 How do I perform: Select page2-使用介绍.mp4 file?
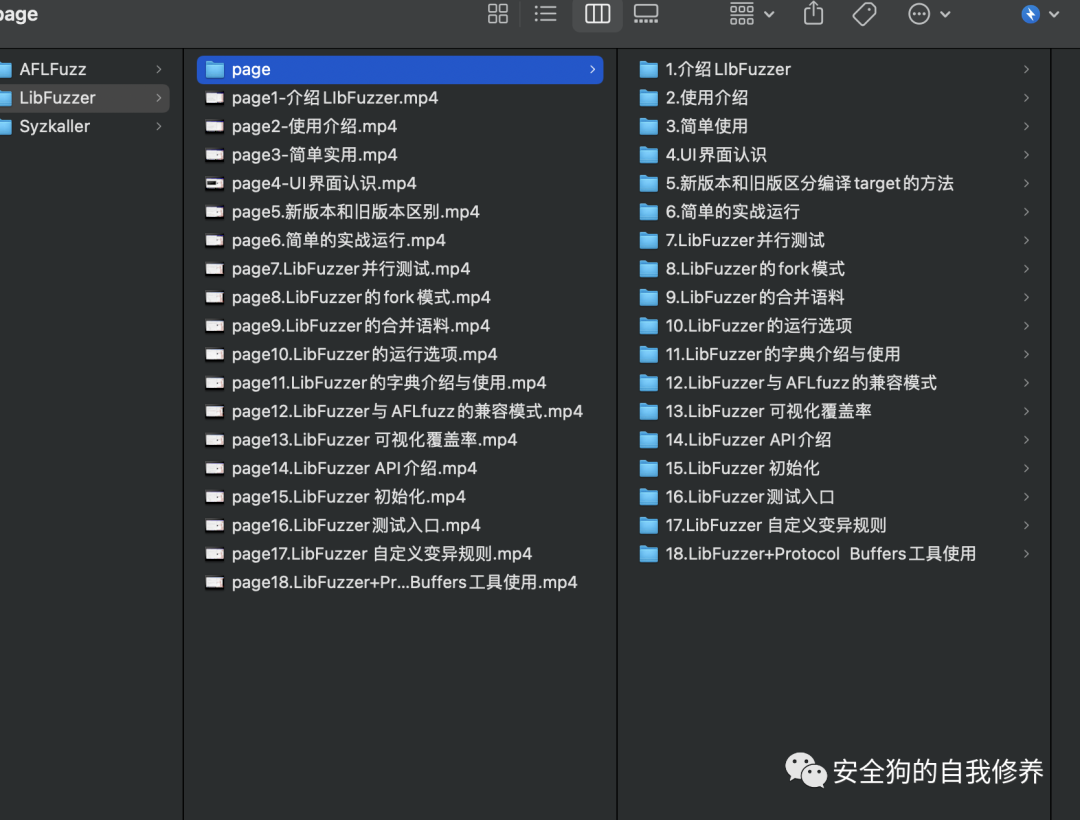400,127
